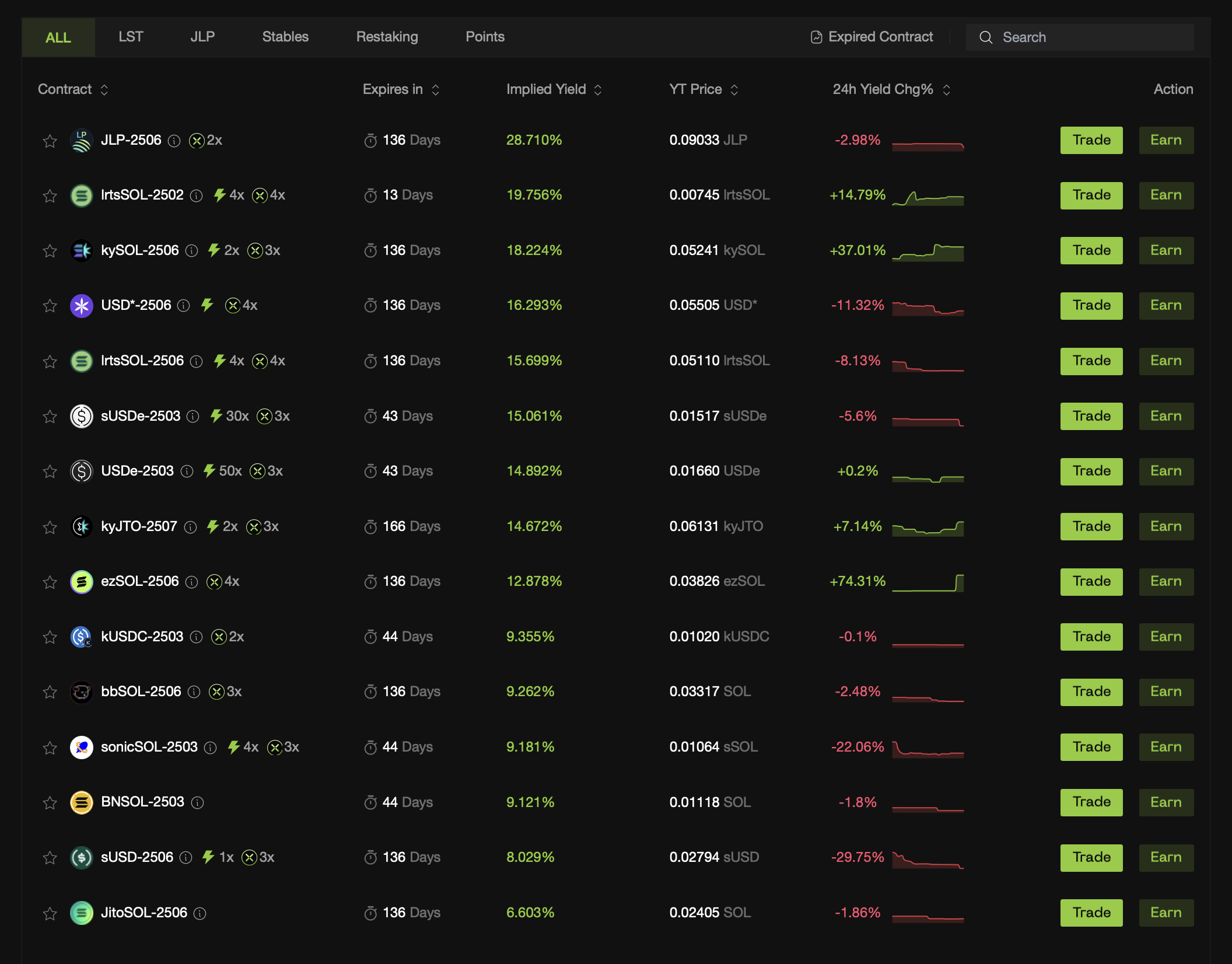Click the lightning boost icon on sUSDe-2503

tap(216, 416)
